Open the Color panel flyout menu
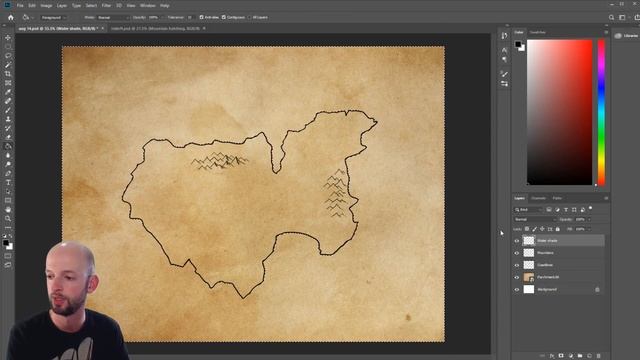 (x=606, y=32)
